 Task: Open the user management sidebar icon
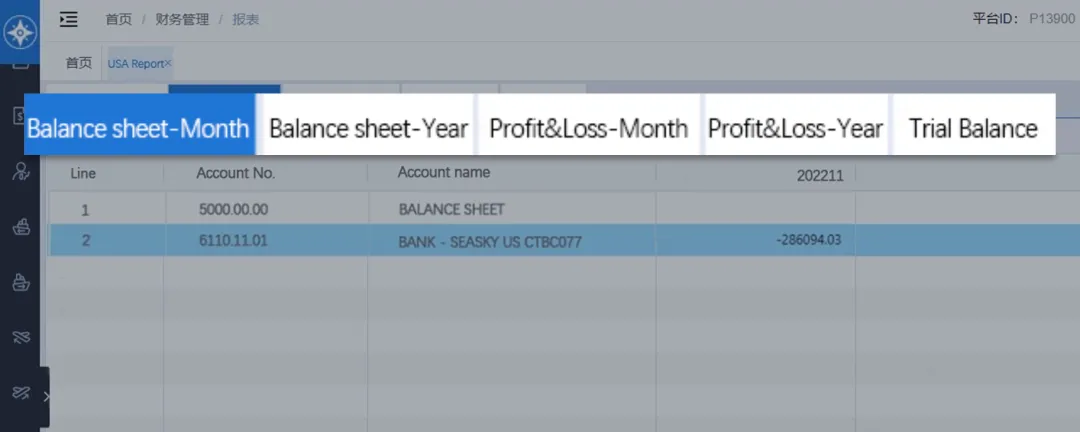point(20,171)
